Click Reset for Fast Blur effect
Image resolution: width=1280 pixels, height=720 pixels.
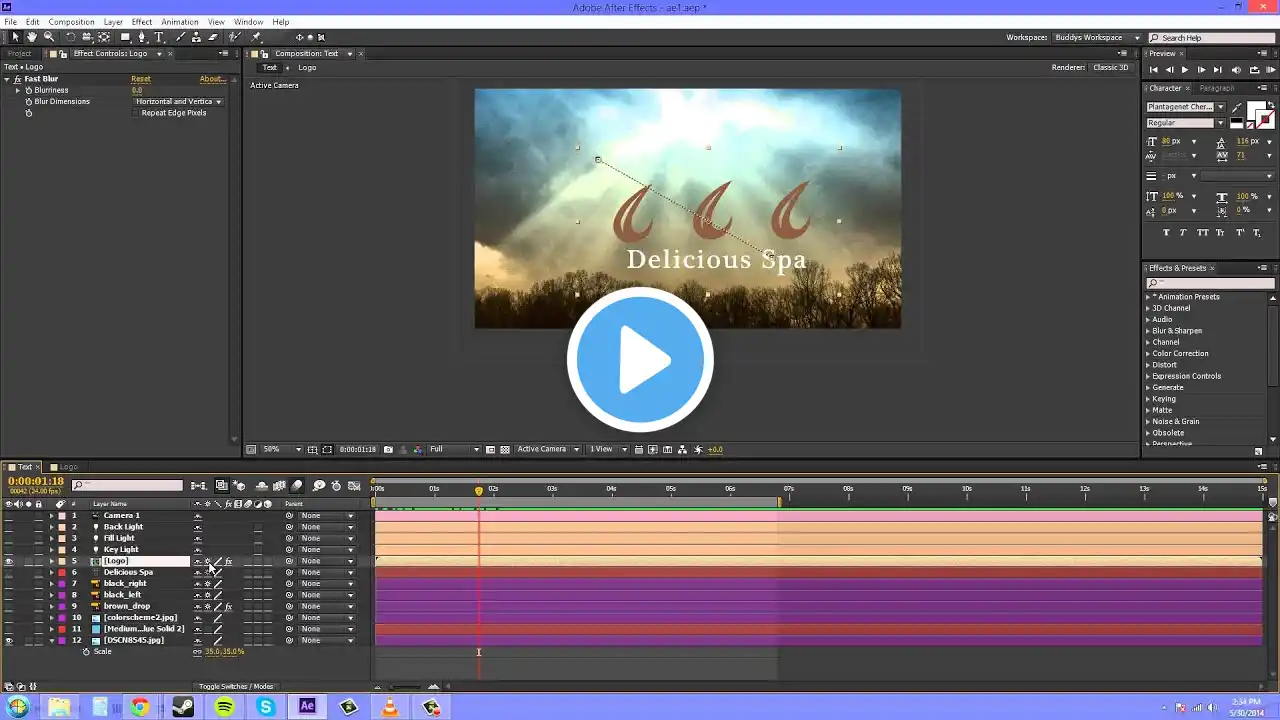point(141,79)
